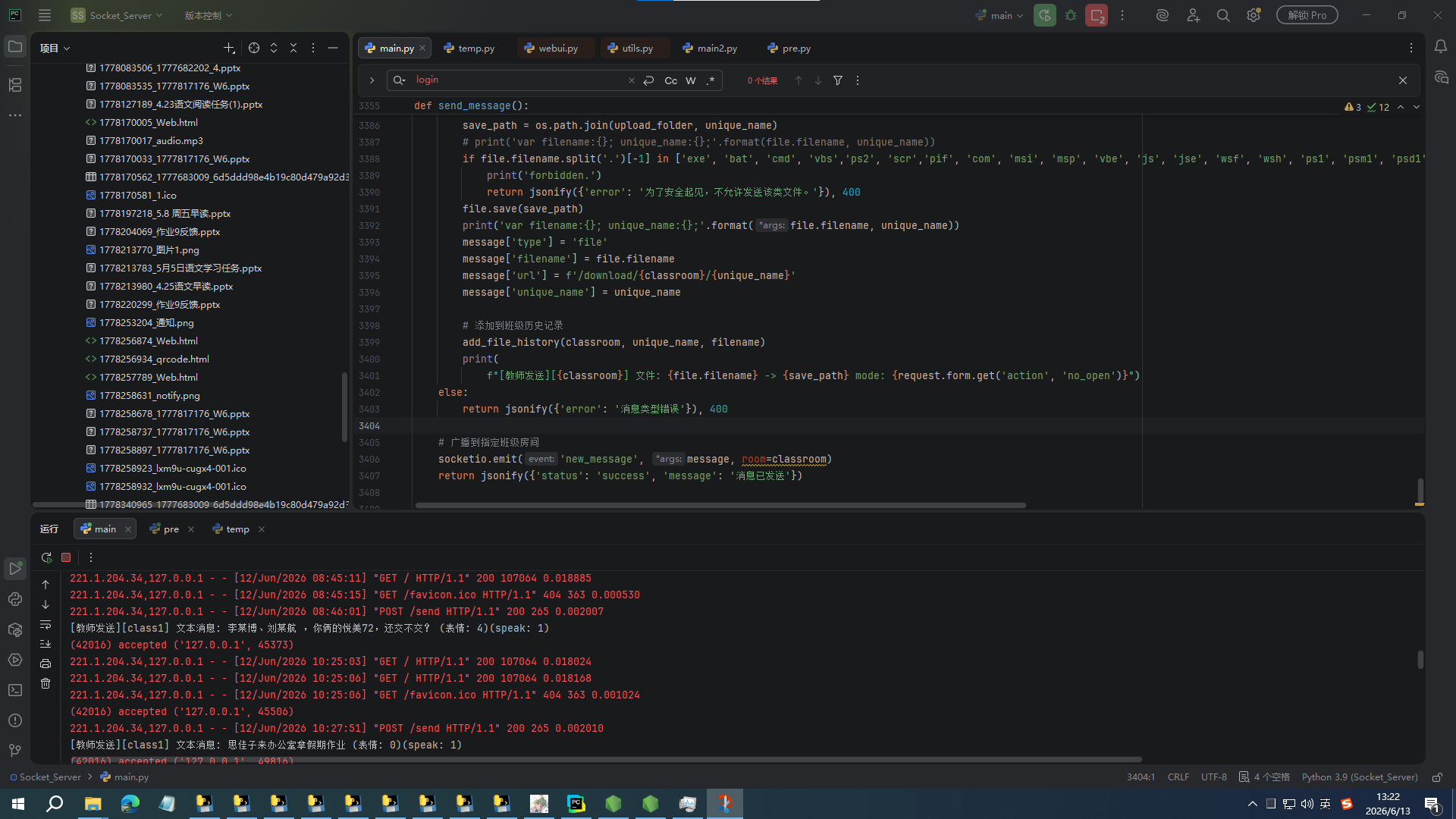This screenshot has width=1456, height=819.
Task: Change CRLF line separator
Action: 1178,777
